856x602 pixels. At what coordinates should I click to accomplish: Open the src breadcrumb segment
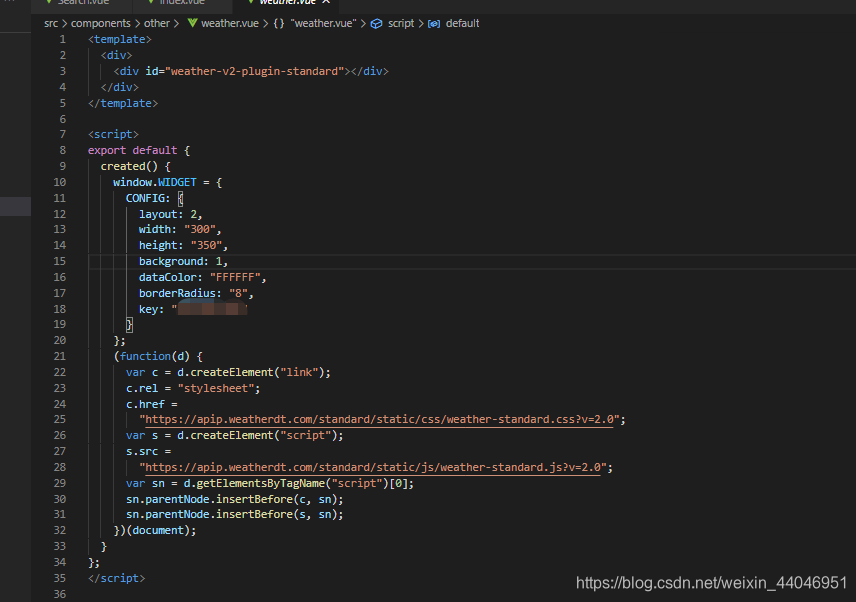point(51,23)
